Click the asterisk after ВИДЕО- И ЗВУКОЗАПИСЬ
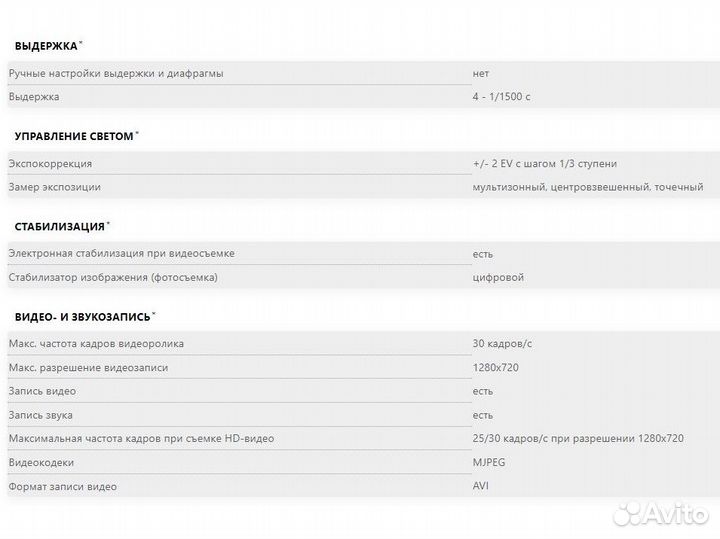The image size is (720, 539). [154, 313]
